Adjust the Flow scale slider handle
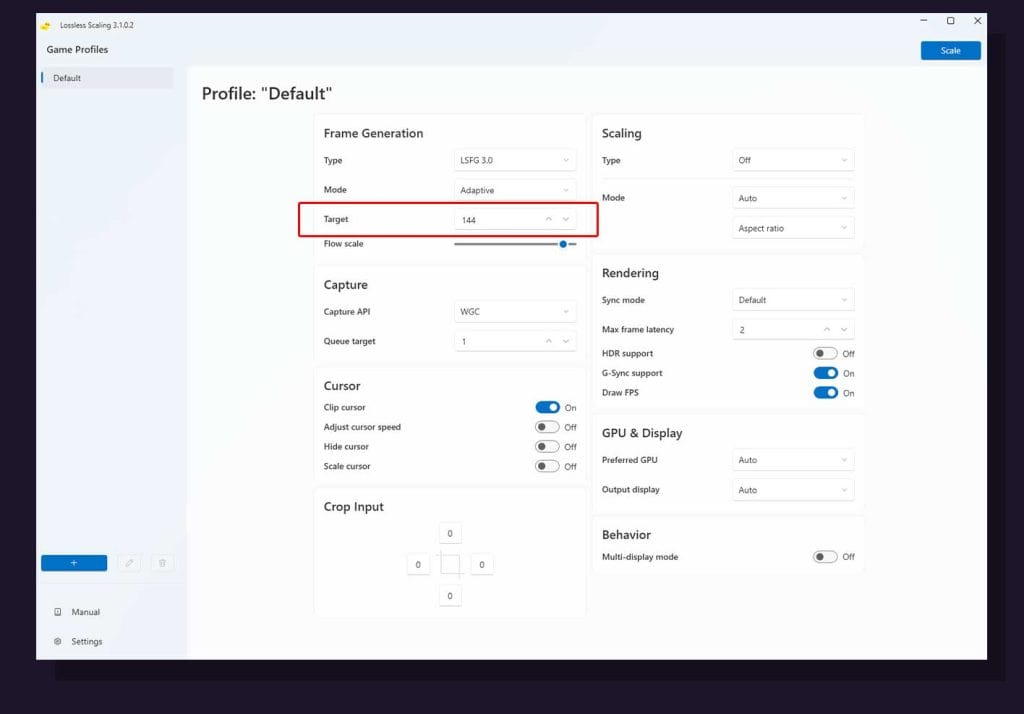The image size is (1024, 714). point(563,244)
